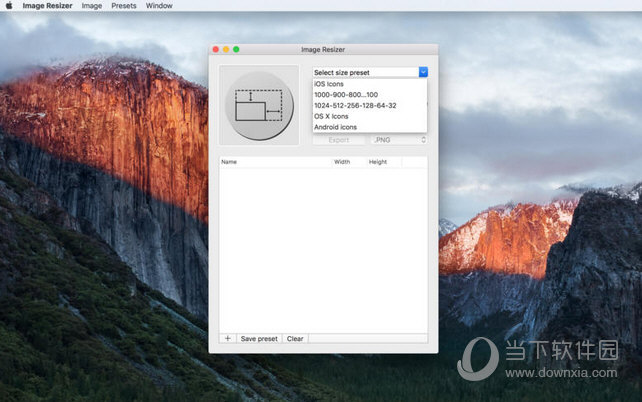Zoom window with green button

(236, 50)
